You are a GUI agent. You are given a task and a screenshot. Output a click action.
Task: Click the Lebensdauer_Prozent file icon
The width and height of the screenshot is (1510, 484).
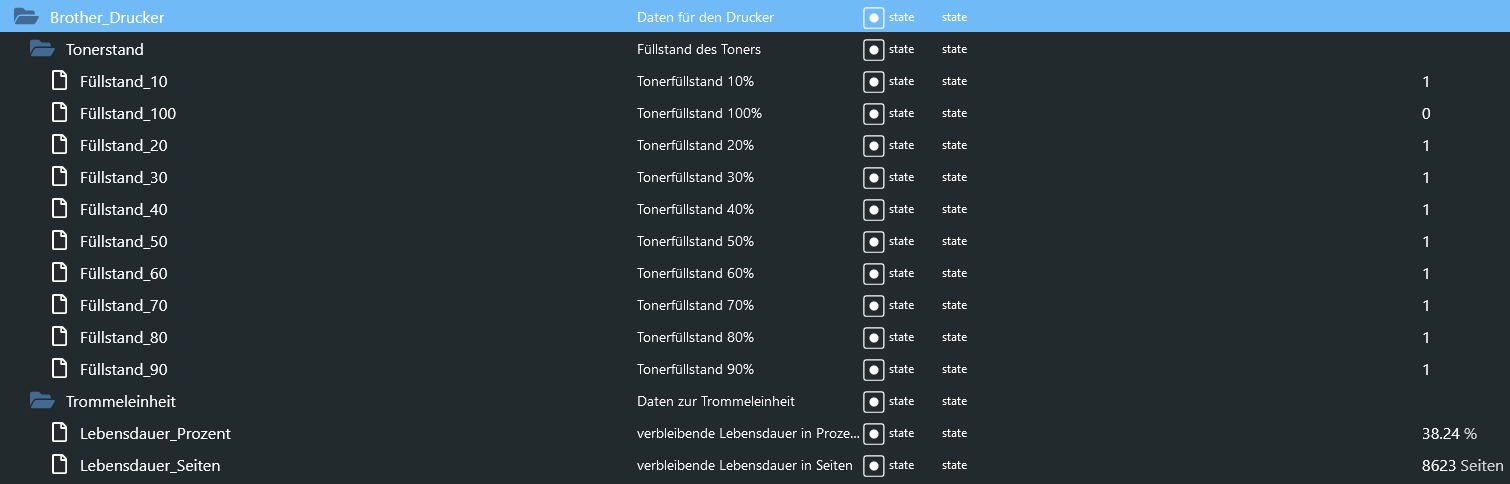tap(59, 433)
